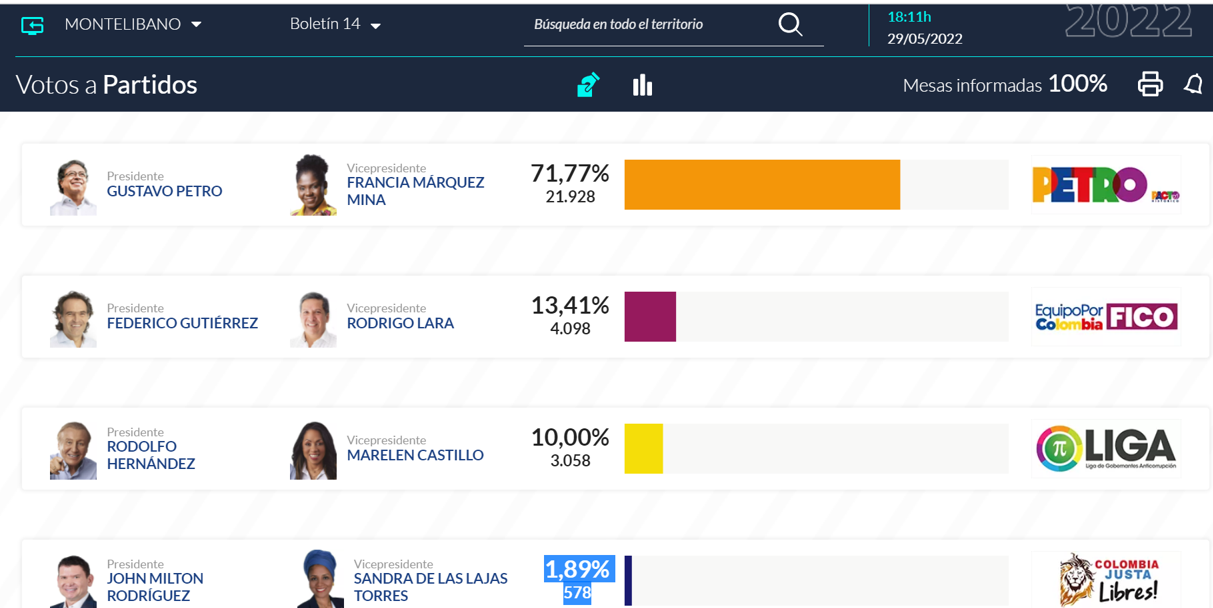This screenshot has height=608, width=1213.
Task: Click the LIGA party logo
Action: click(1106, 448)
